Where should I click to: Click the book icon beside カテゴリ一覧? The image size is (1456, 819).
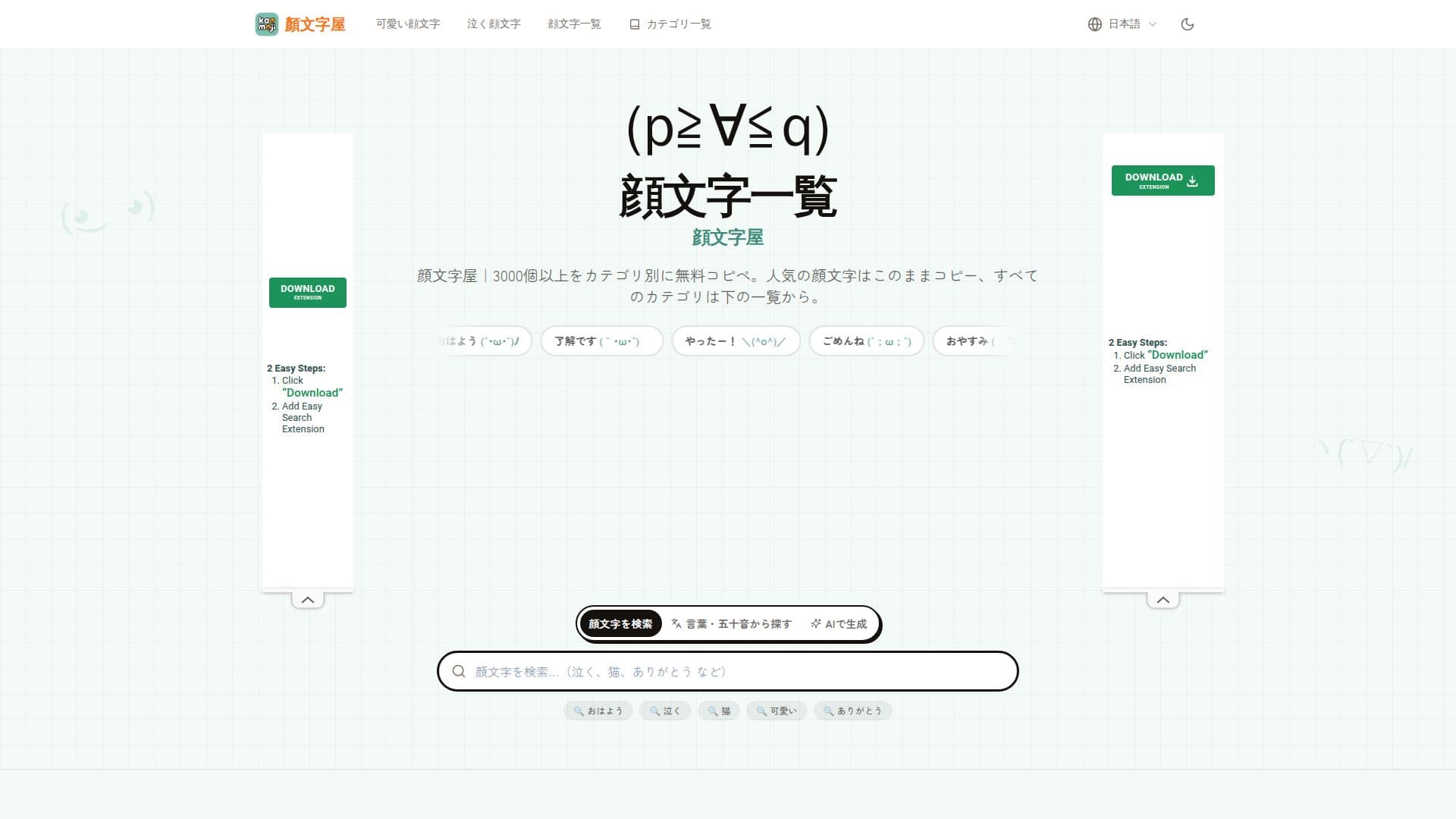(x=635, y=24)
